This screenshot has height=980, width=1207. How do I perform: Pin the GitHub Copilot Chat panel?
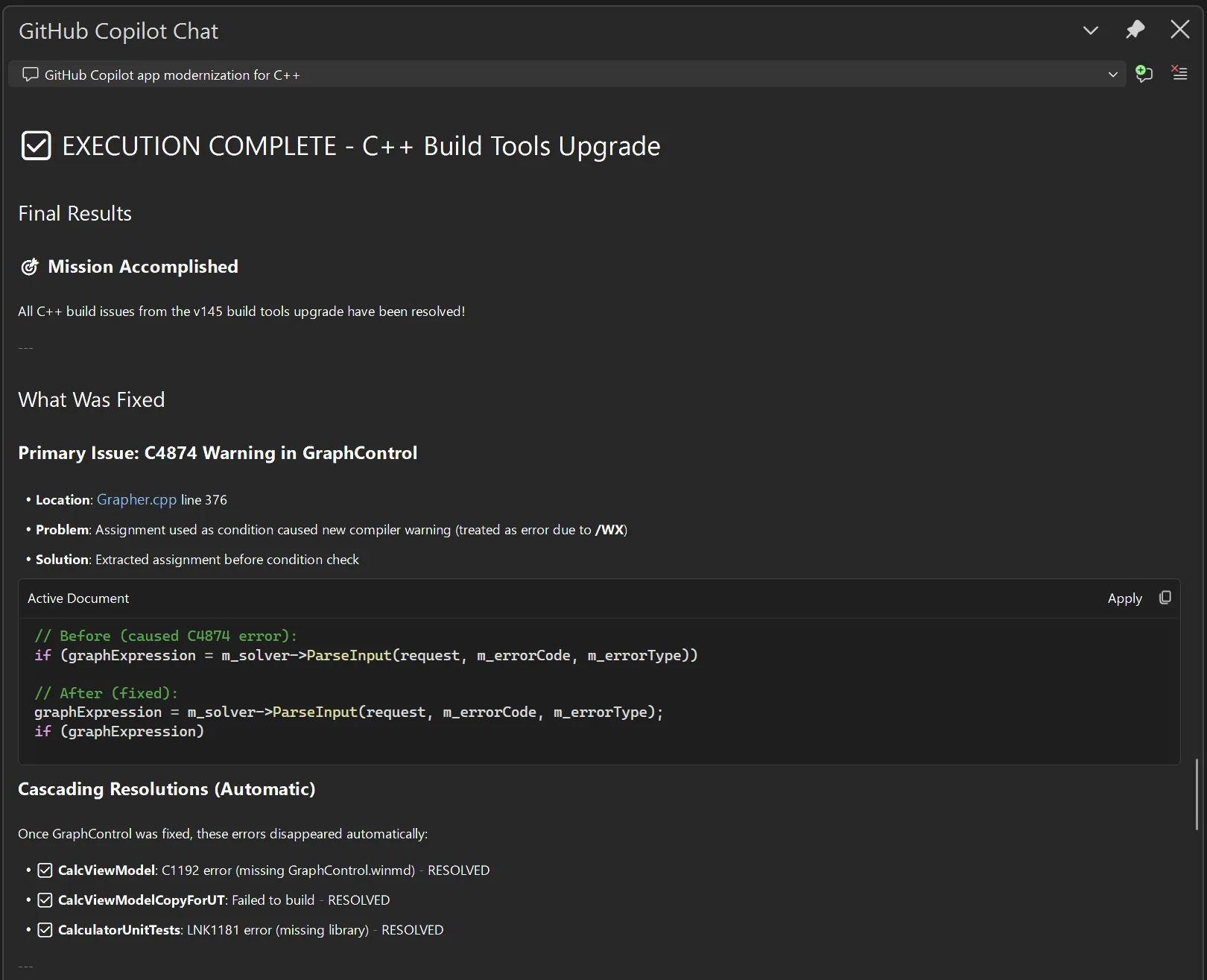point(1135,30)
